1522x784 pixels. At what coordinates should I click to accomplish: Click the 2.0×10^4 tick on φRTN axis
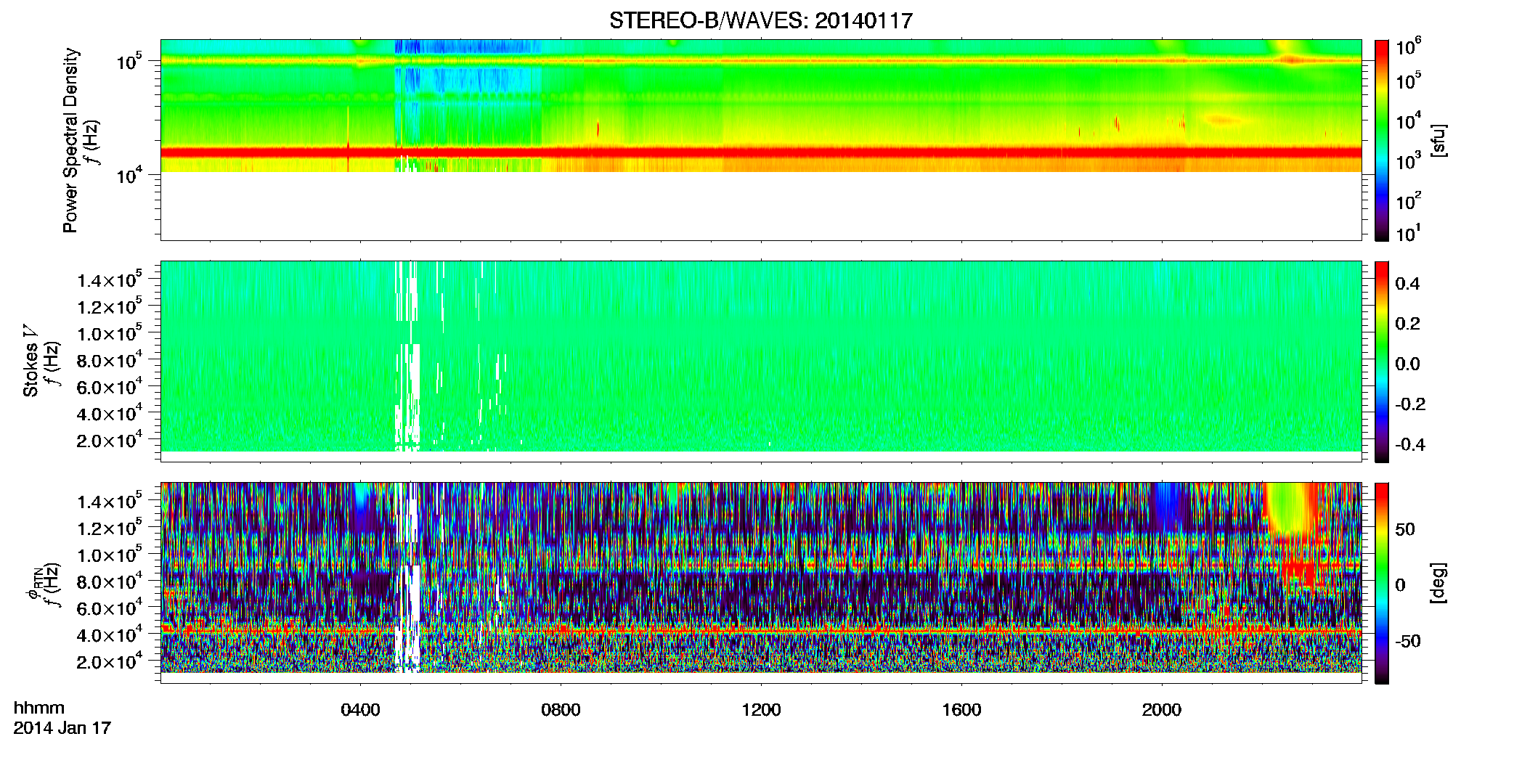coord(110,662)
